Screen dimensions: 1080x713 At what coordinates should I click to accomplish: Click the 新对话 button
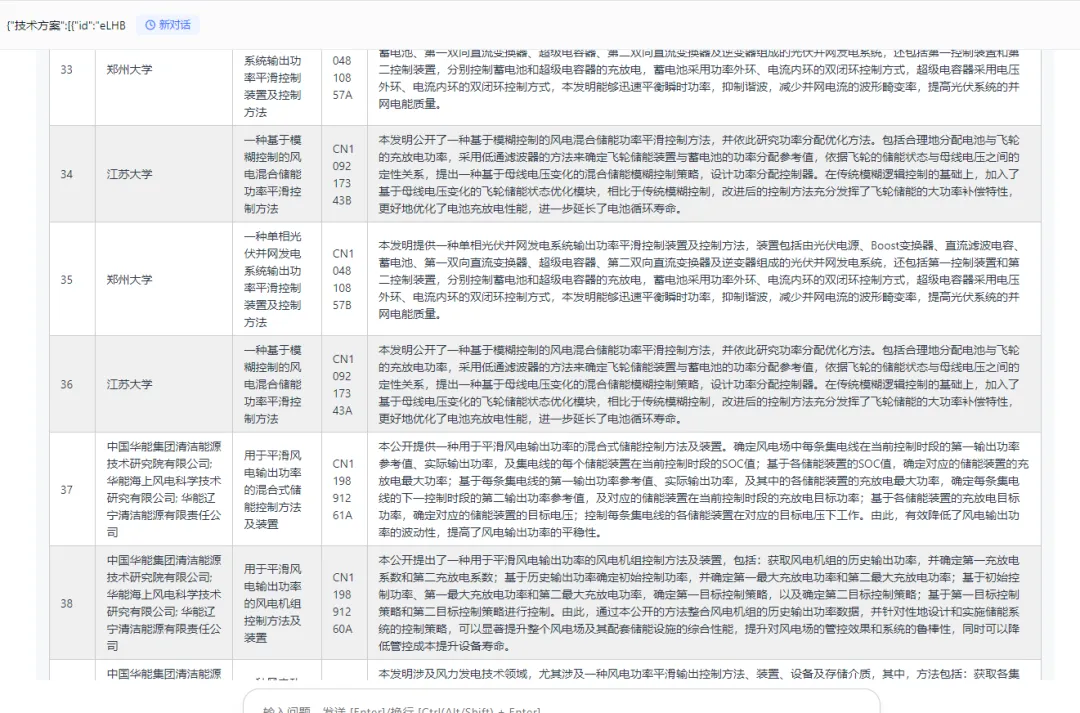coord(167,25)
